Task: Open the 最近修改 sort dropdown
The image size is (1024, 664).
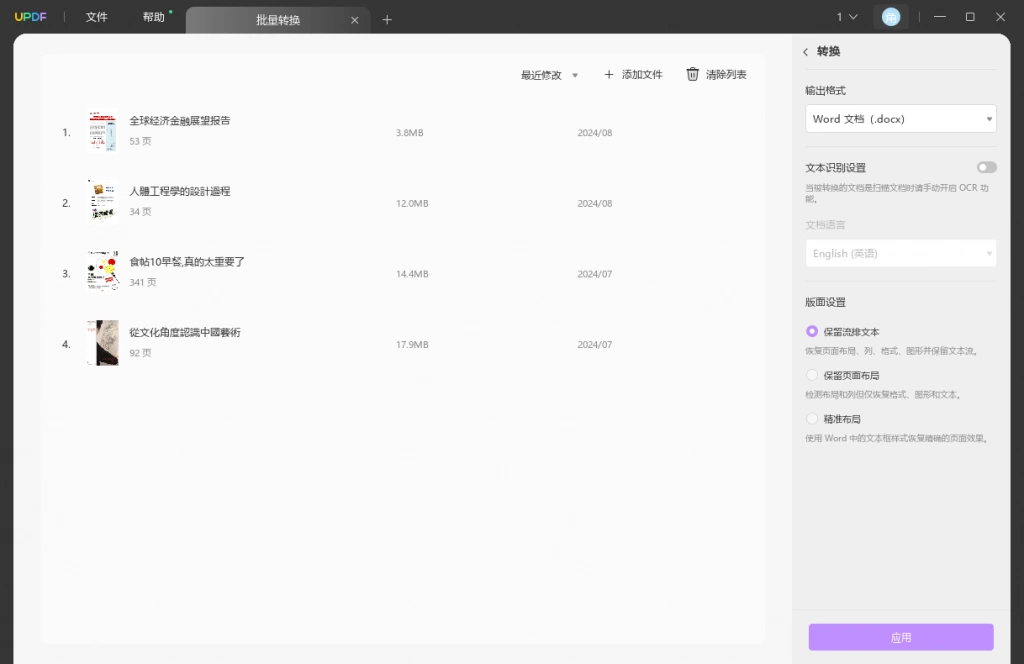Action: tap(549, 75)
